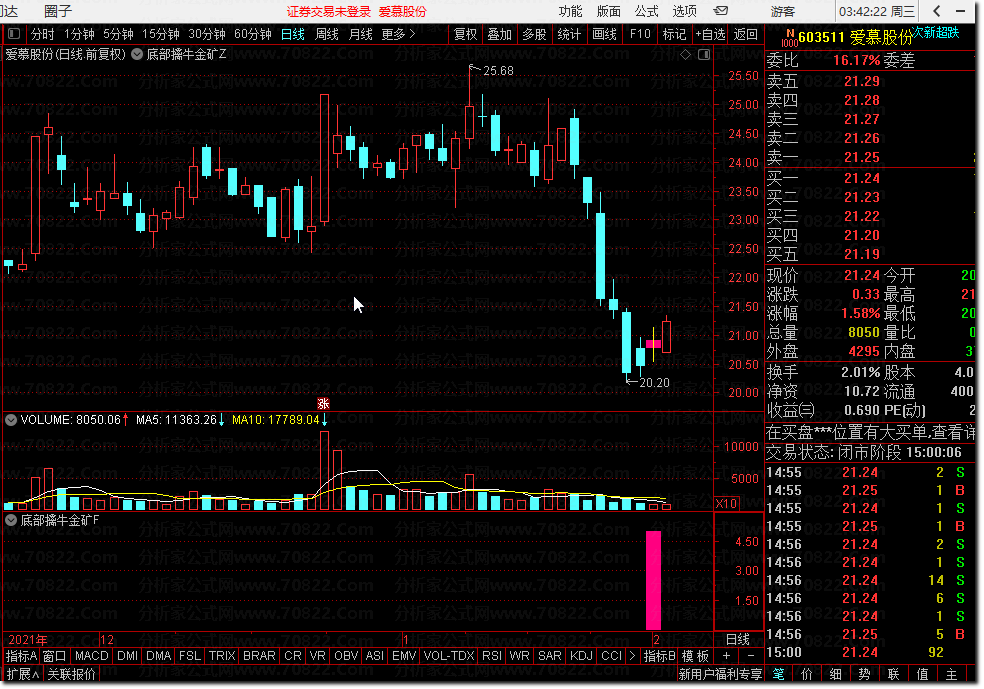Switch to 周线 weekly chart
Image resolution: width=984 pixels, height=689 pixels.
[x=326, y=34]
